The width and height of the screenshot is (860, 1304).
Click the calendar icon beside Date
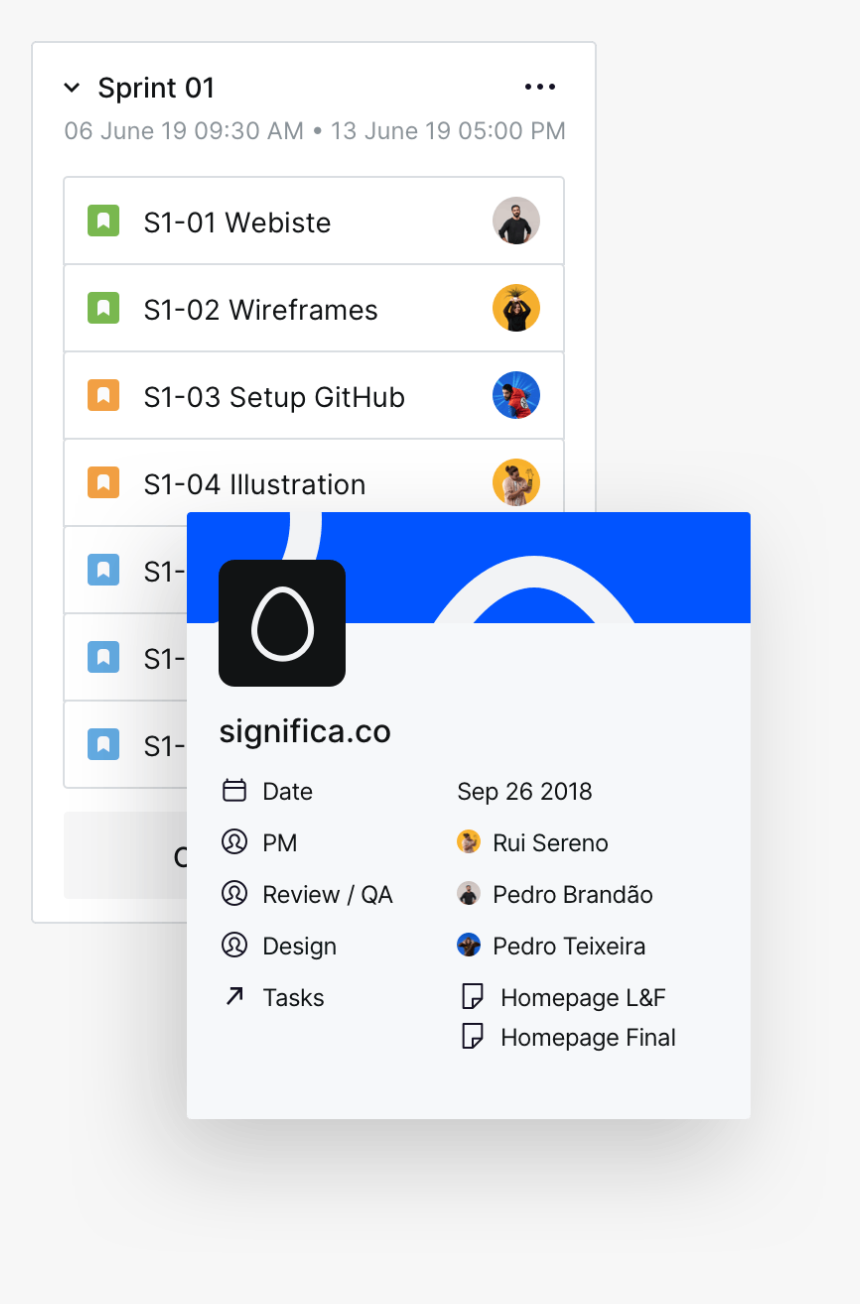234,791
